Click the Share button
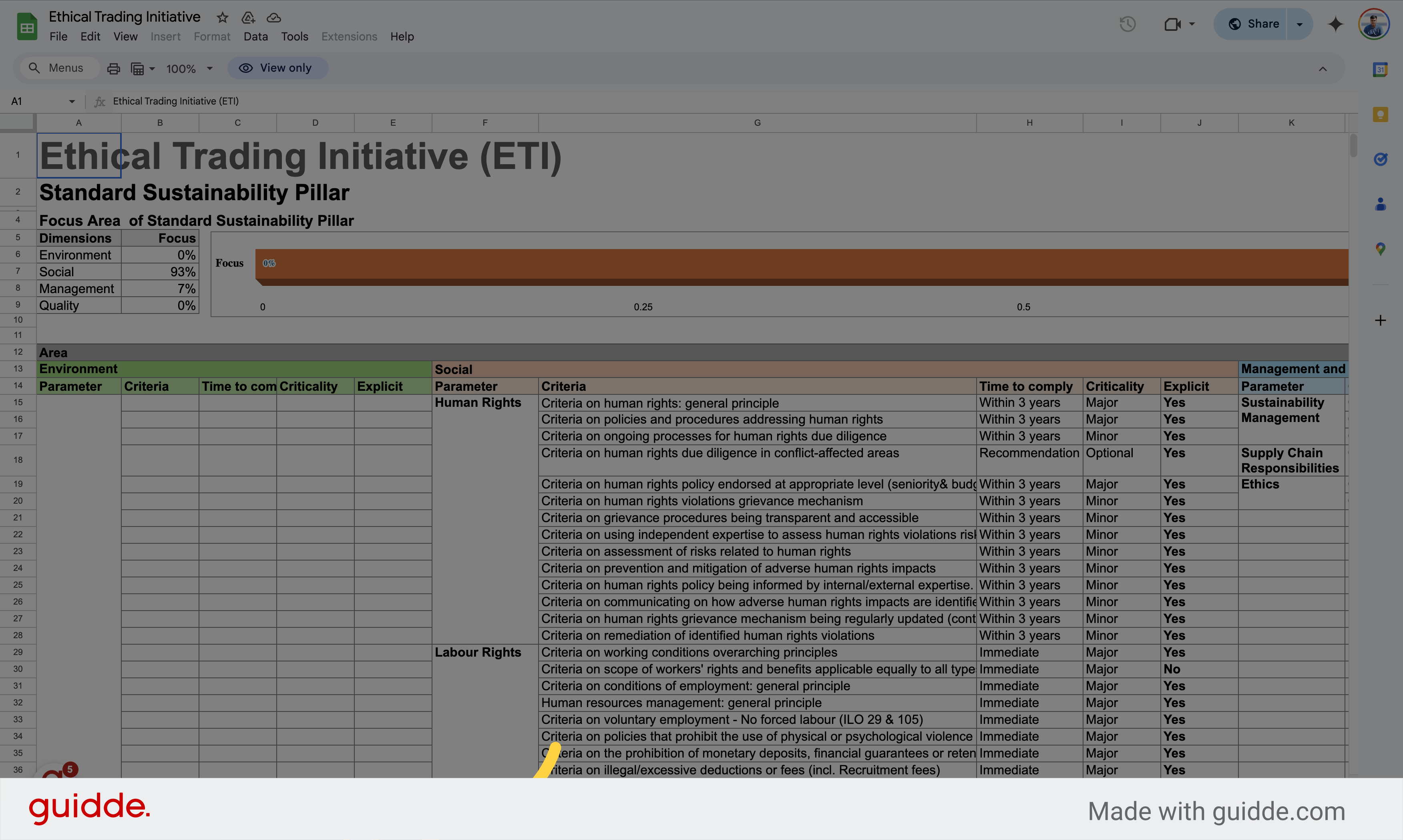The image size is (1403, 840). 1251,24
